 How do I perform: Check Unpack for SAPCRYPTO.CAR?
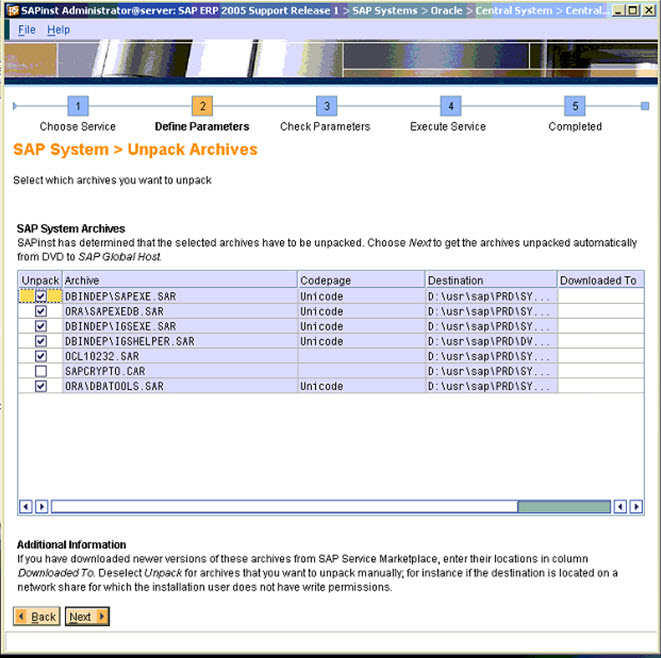41,371
